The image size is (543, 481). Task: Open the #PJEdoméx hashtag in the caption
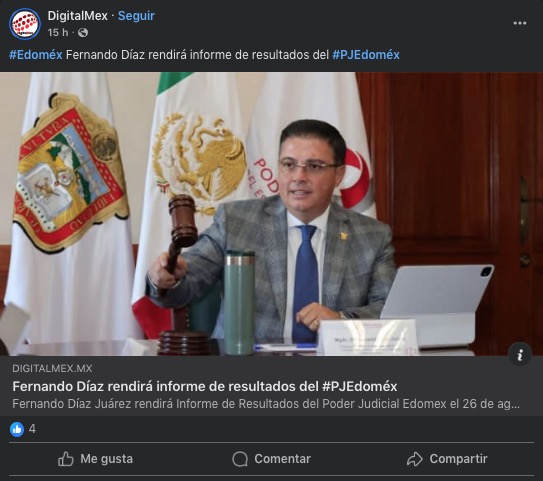click(x=366, y=55)
